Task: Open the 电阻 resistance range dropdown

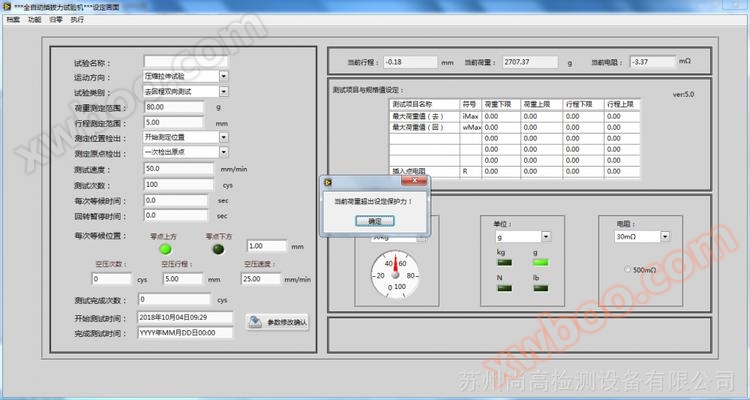Action: pyautogui.click(x=666, y=237)
